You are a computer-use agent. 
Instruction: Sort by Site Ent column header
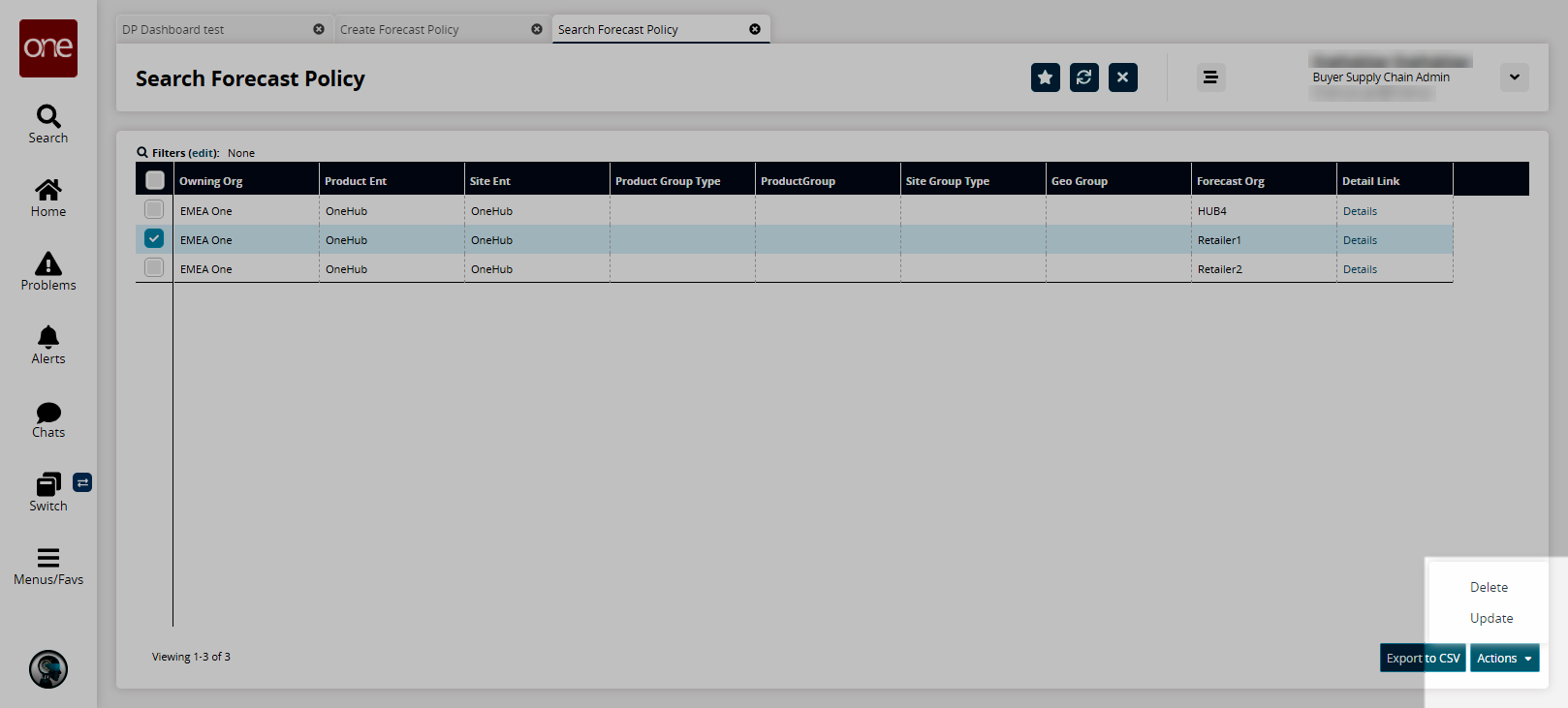point(538,181)
